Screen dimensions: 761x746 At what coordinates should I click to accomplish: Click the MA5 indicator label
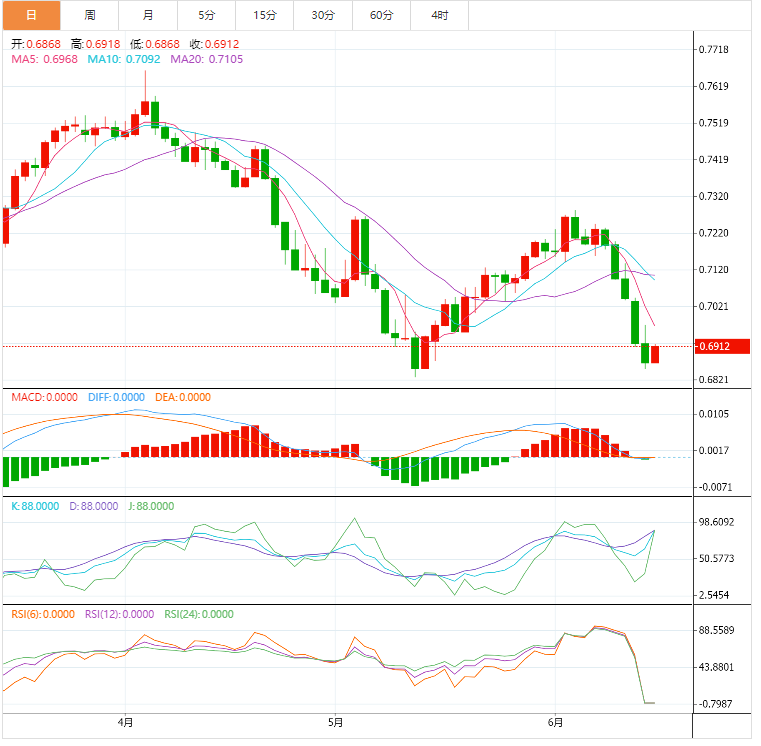45,59
